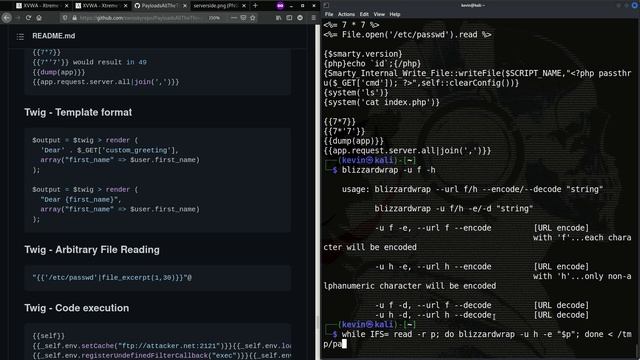The width and height of the screenshot is (640, 360).
Task: Click terminal window icon in title bar
Action: pyautogui.click(x=326, y=5)
